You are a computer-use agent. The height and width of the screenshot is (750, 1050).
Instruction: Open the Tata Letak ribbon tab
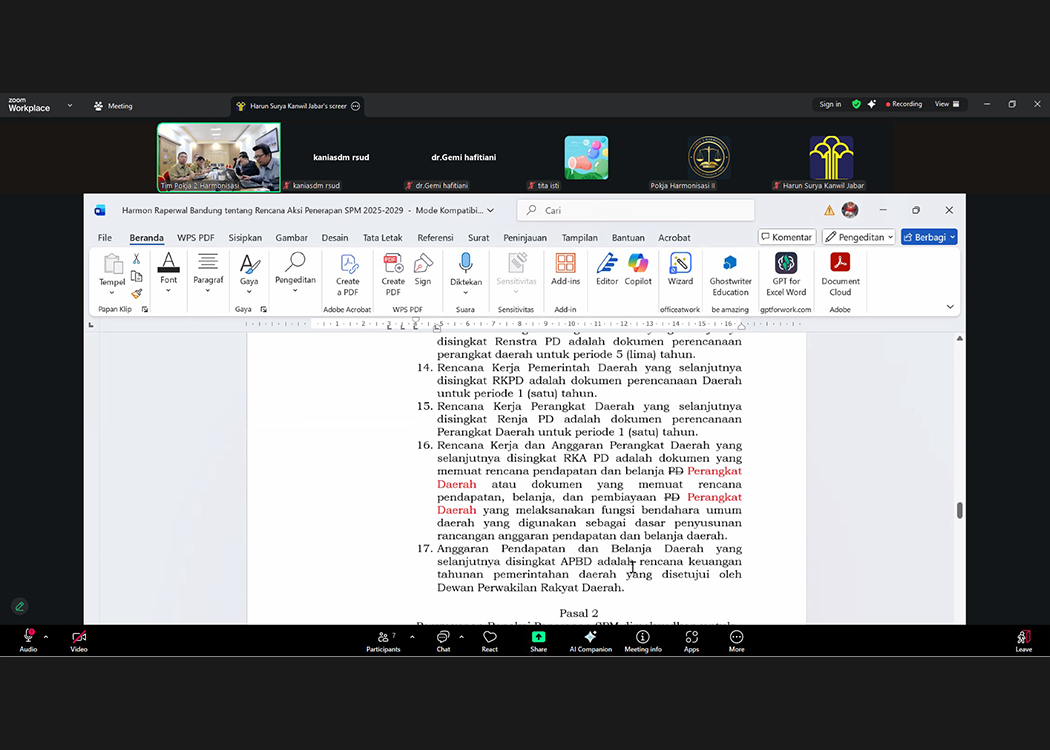(x=382, y=238)
